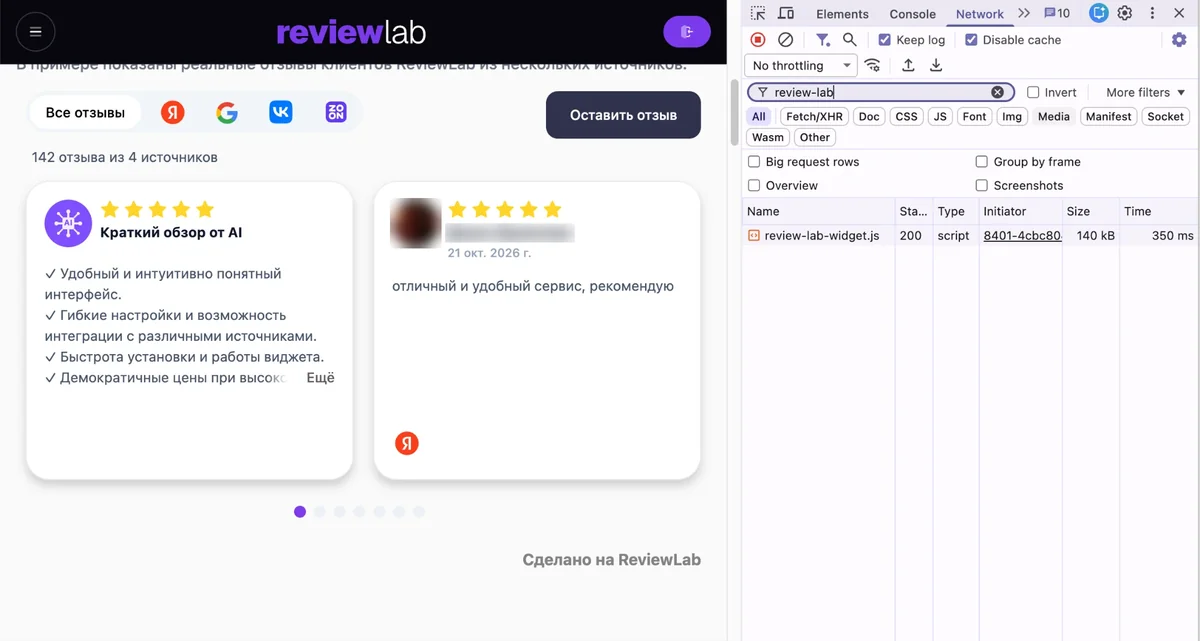Go to the second carousel dot
Screen dimensions: 1200x641
click(x=320, y=512)
